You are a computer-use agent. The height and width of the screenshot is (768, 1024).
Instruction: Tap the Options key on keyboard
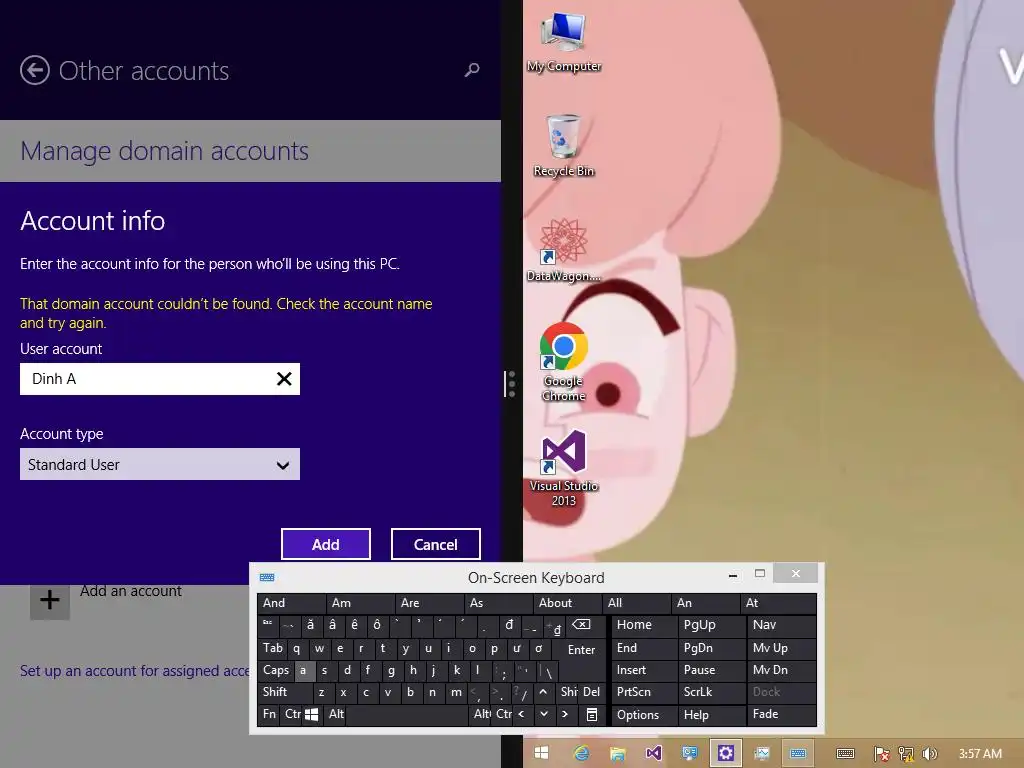(x=645, y=714)
